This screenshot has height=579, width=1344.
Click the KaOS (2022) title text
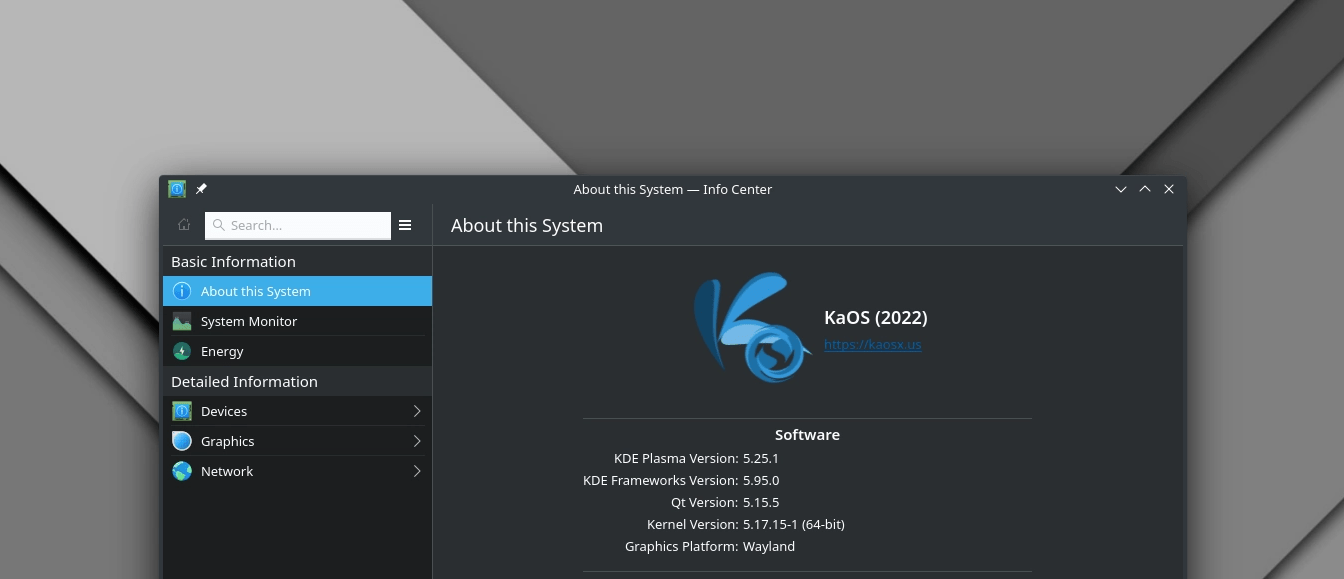tap(876, 317)
